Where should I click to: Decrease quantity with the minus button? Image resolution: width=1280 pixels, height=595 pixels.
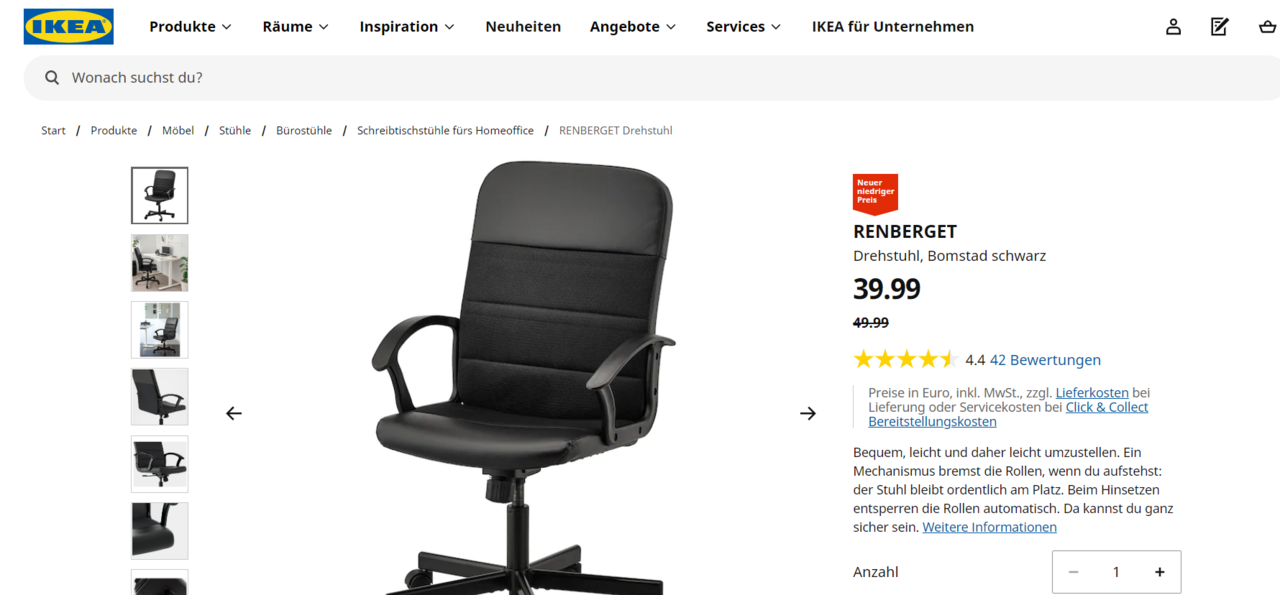tap(1074, 572)
